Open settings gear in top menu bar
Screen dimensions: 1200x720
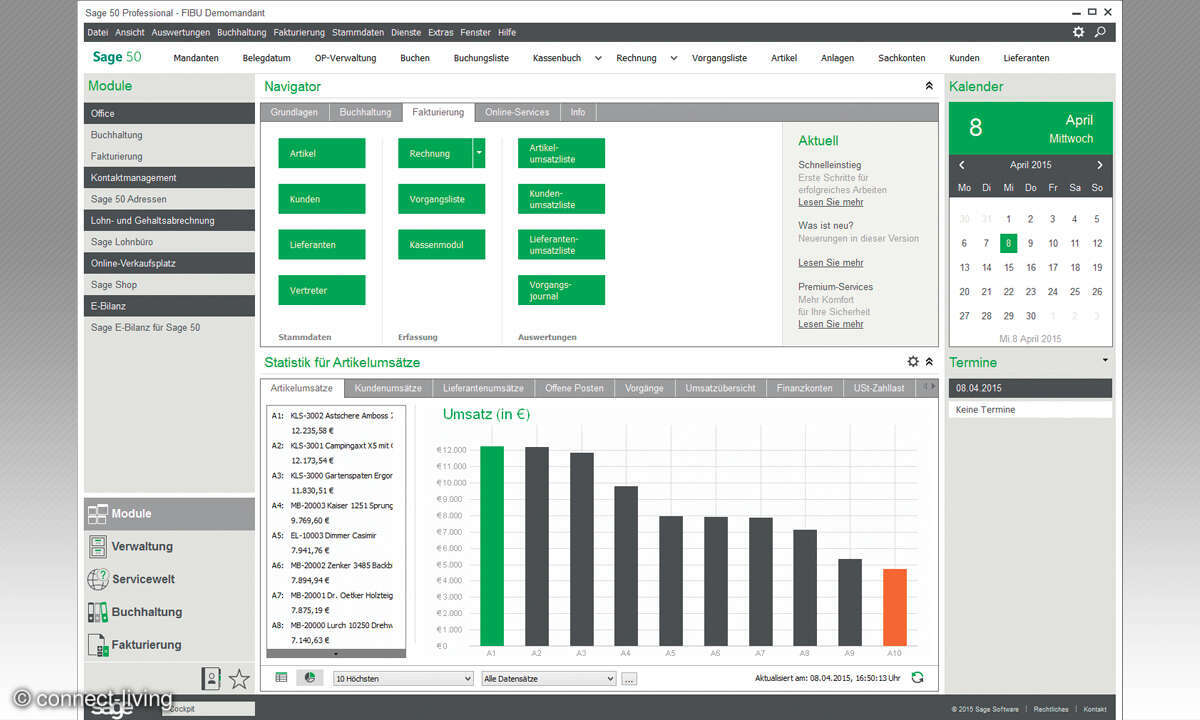pos(1078,32)
